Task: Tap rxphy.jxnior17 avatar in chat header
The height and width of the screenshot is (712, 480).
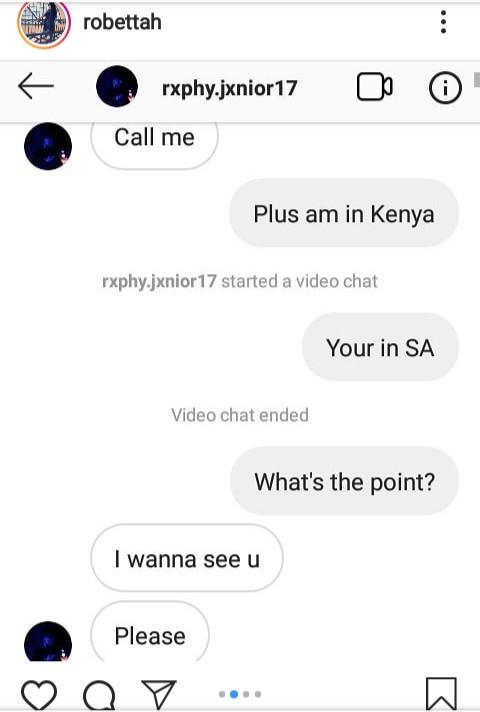Action: coord(117,86)
